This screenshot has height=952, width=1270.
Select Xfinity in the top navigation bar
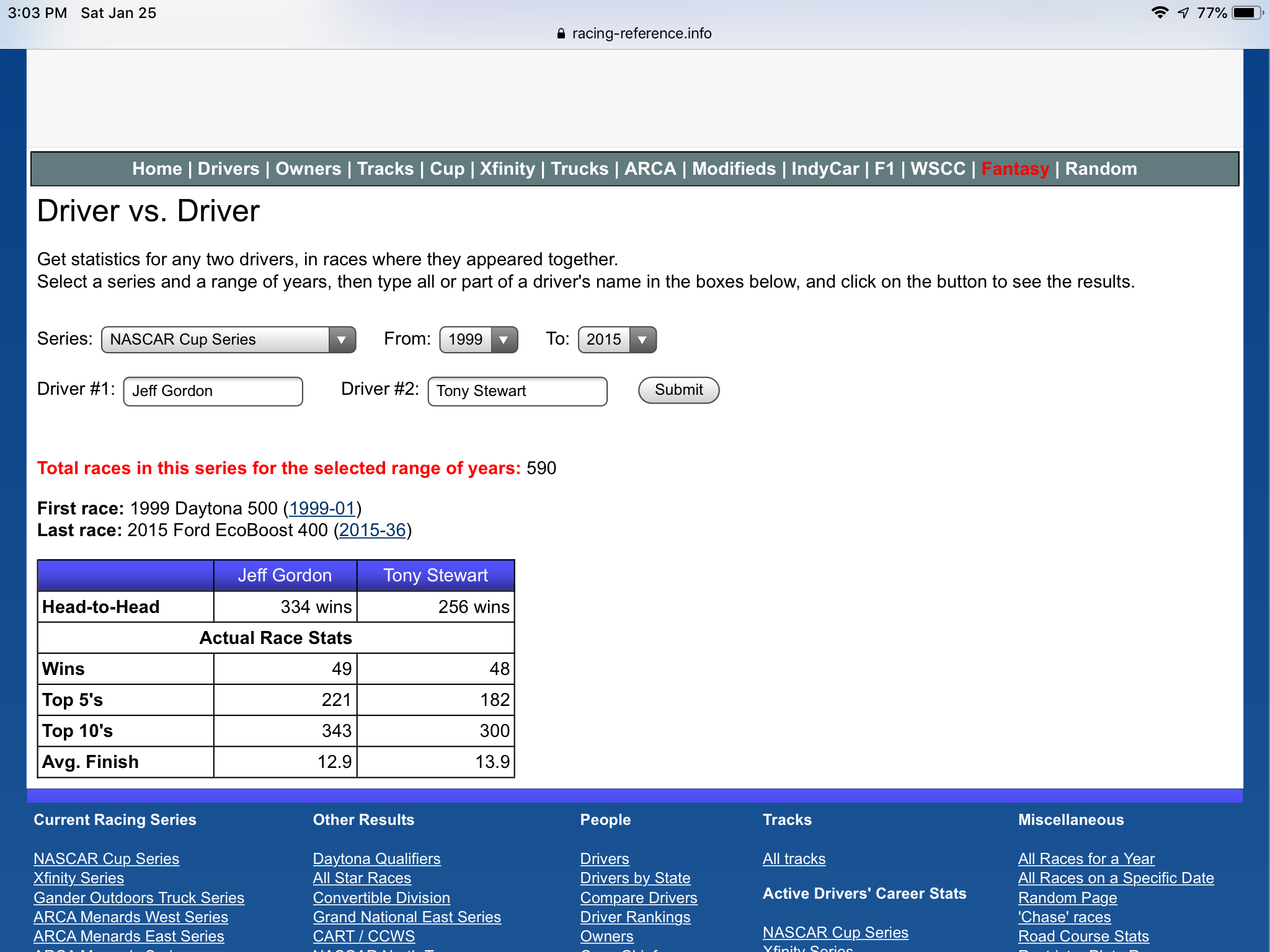tap(507, 169)
